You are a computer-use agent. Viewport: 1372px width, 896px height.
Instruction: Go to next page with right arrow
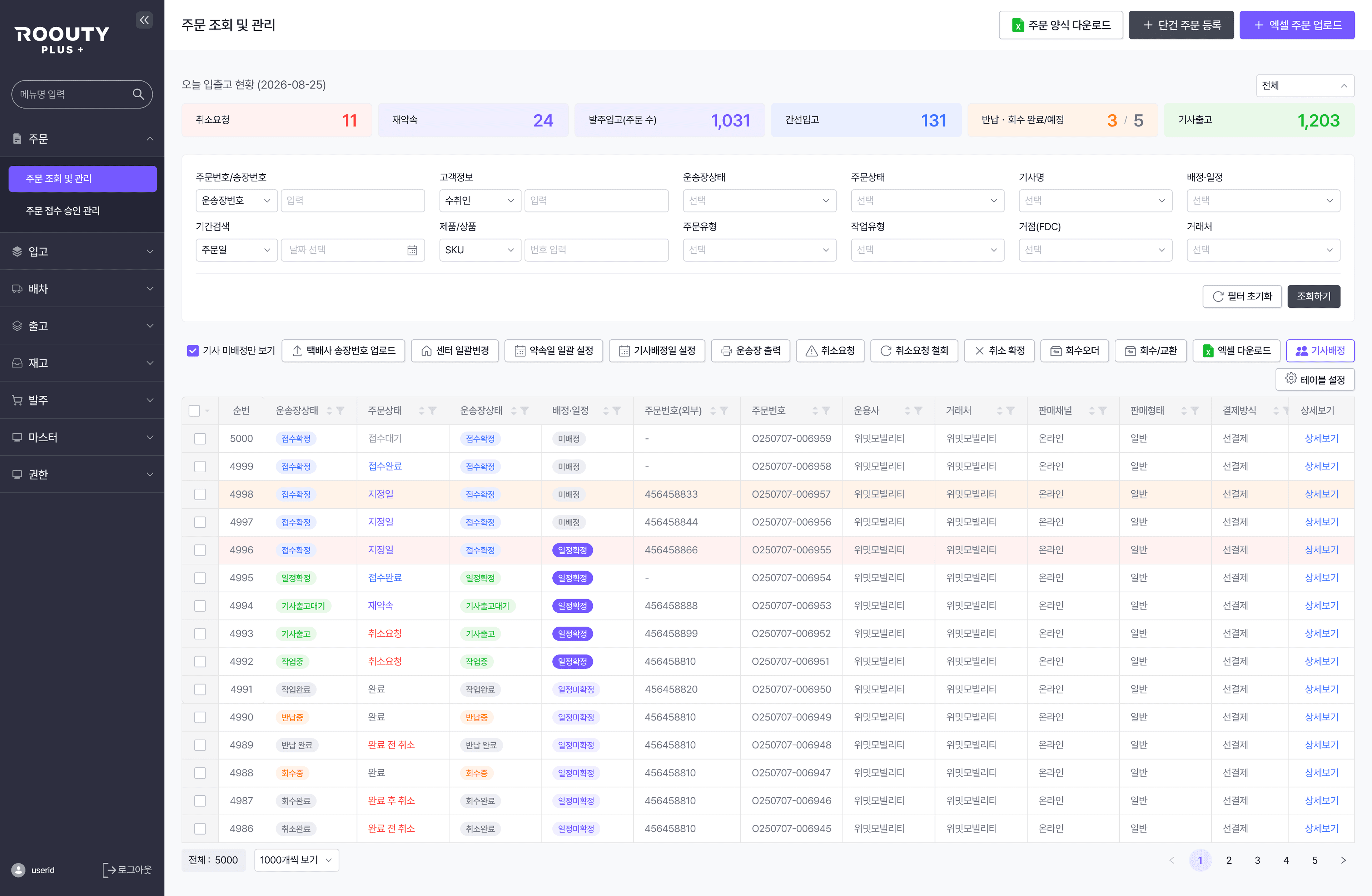[x=1343, y=860]
